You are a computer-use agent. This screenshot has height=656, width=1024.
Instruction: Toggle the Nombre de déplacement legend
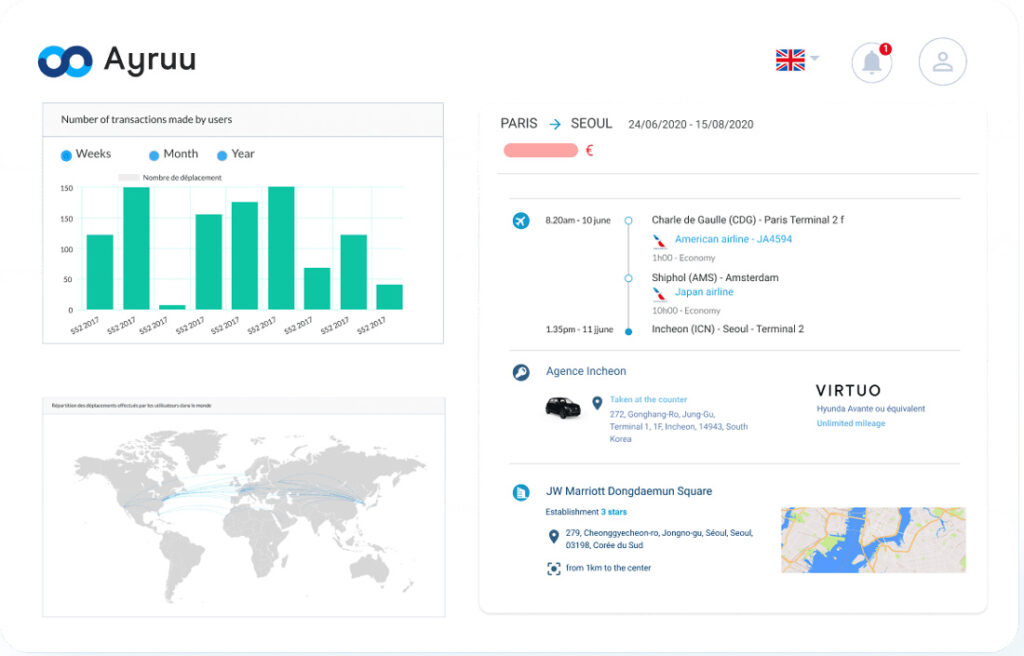tap(130, 177)
